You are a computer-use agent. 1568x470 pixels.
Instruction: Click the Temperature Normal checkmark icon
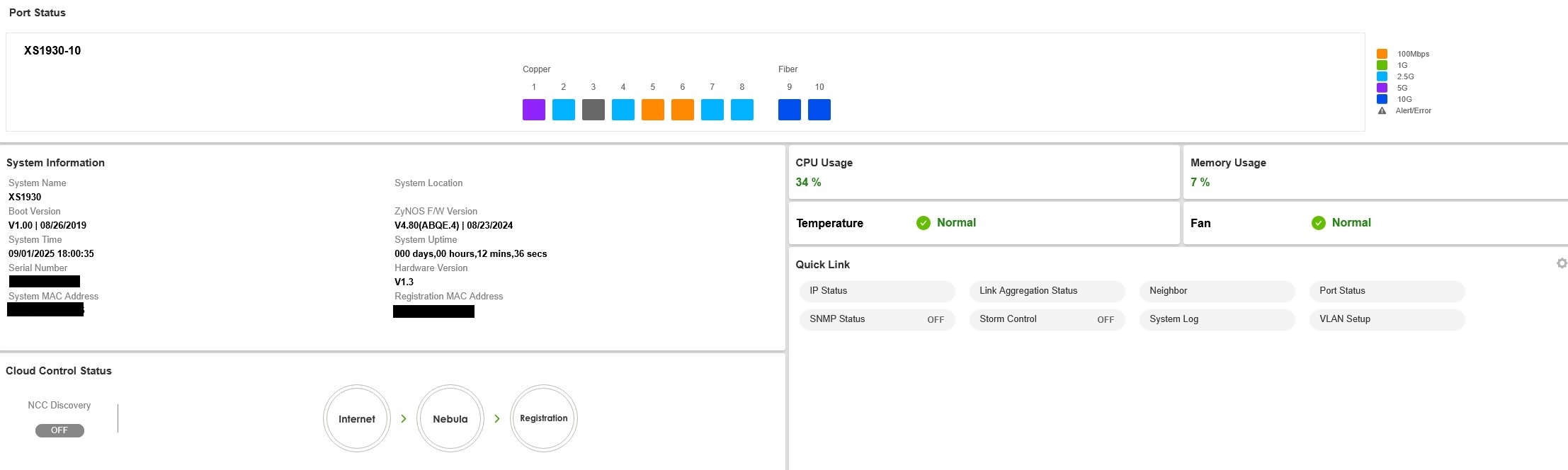[x=923, y=223]
